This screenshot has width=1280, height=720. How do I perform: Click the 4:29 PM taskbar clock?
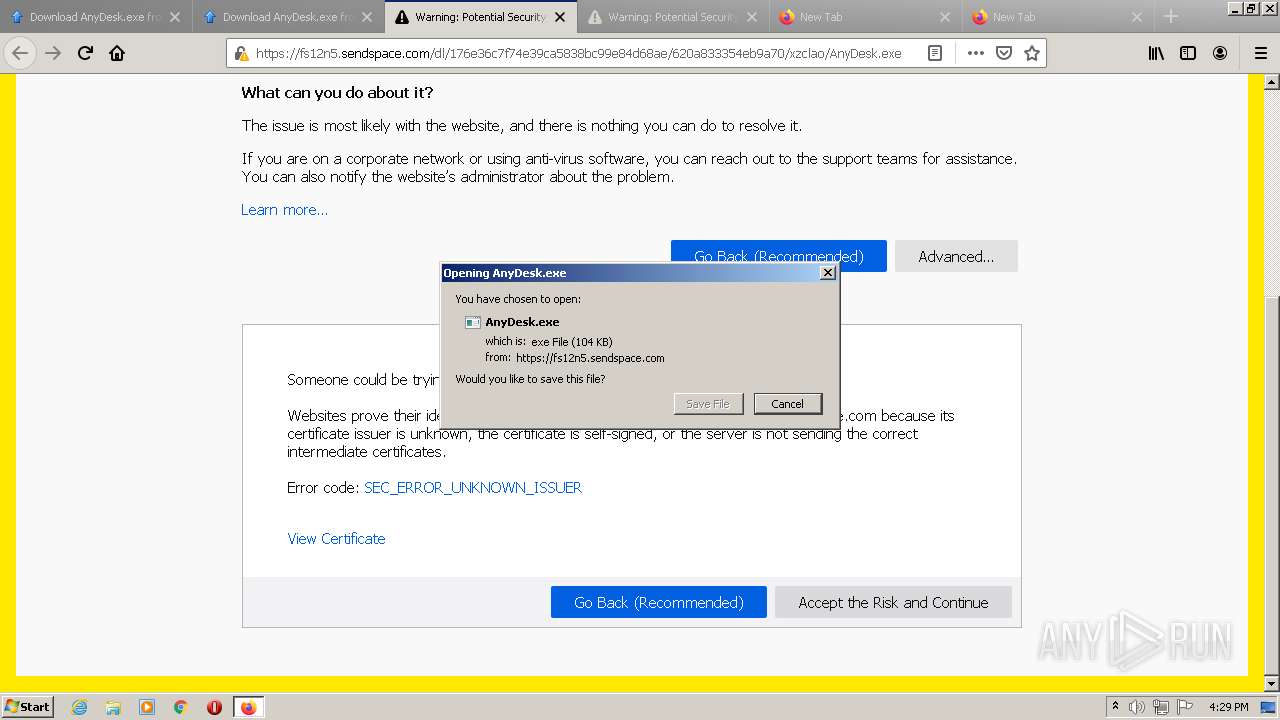(x=1228, y=707)
